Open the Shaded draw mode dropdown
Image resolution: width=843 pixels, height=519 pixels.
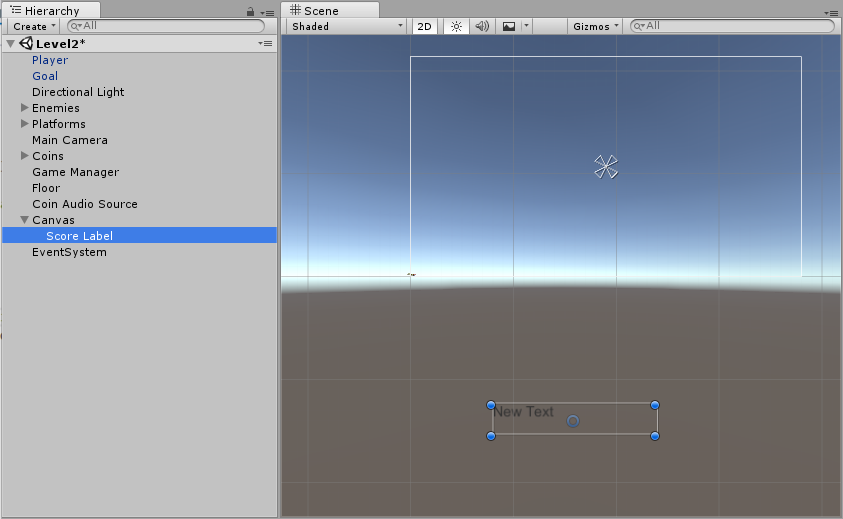point(346,26)
